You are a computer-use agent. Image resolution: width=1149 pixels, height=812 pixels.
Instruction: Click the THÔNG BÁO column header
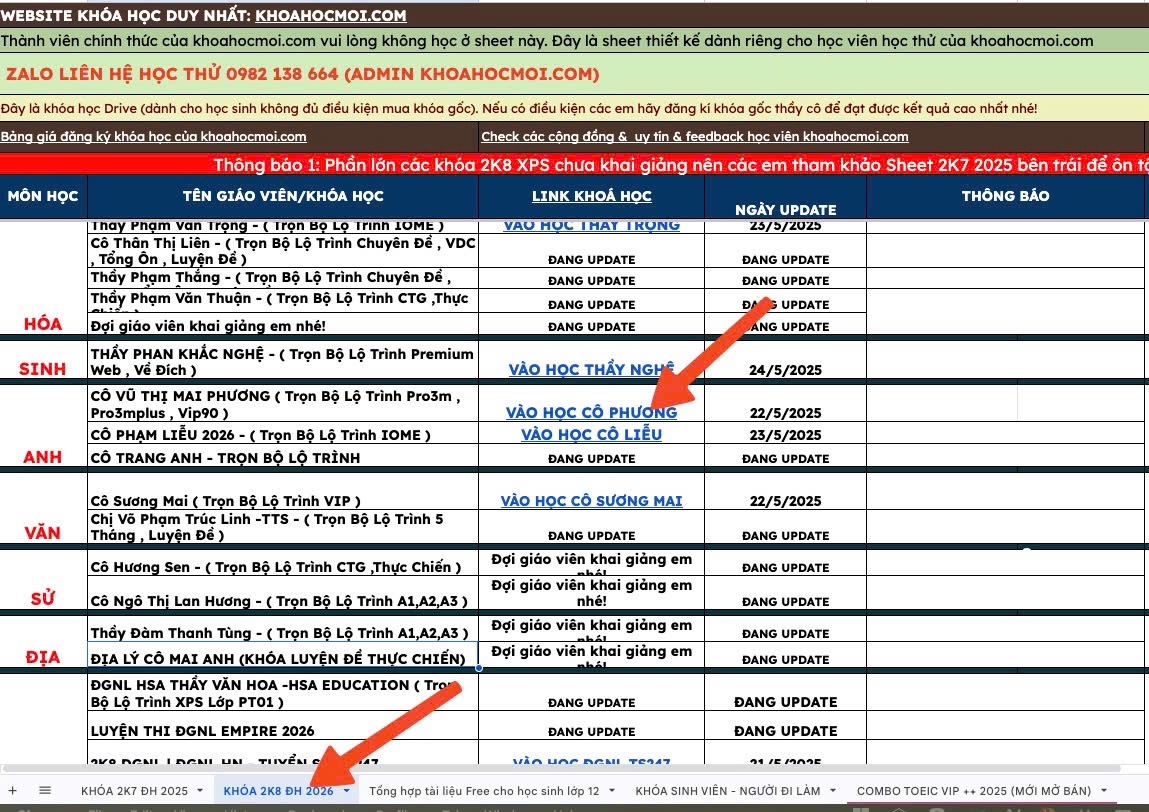[x=1005, y=196]
